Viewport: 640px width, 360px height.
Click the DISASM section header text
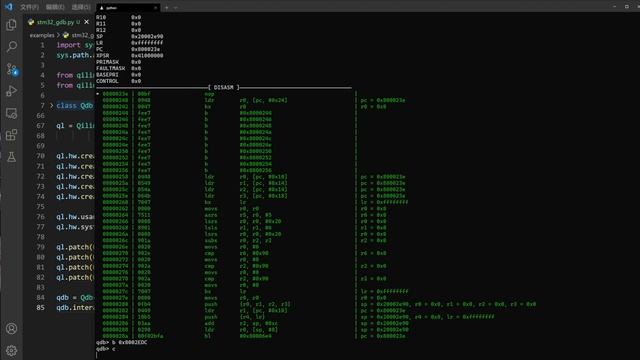[224, 87]
